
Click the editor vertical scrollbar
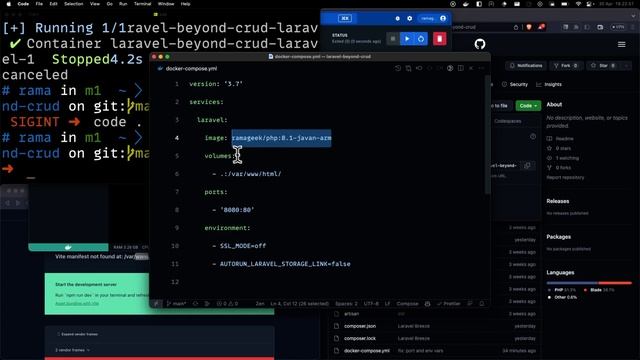pyautogui.click(x=487, y=135)
